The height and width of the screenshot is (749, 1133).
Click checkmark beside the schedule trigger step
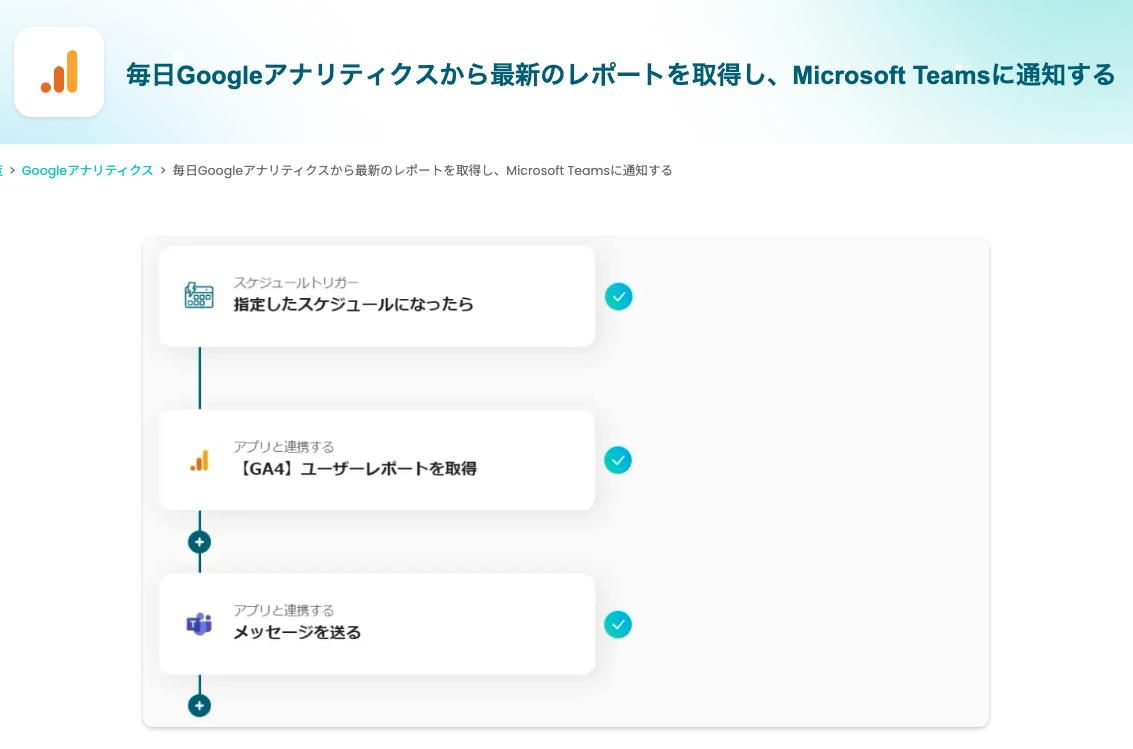[618, 296]
